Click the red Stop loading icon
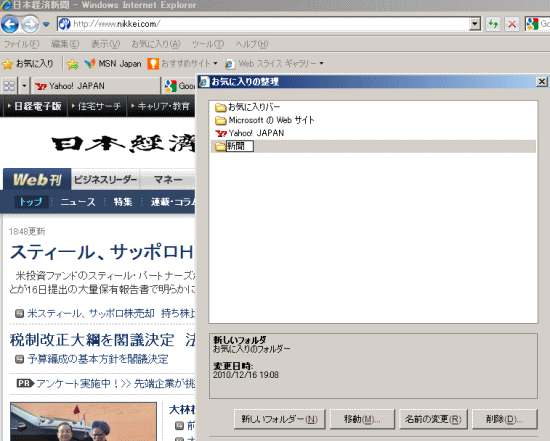550x441 pixels. [x=512, y=24]
